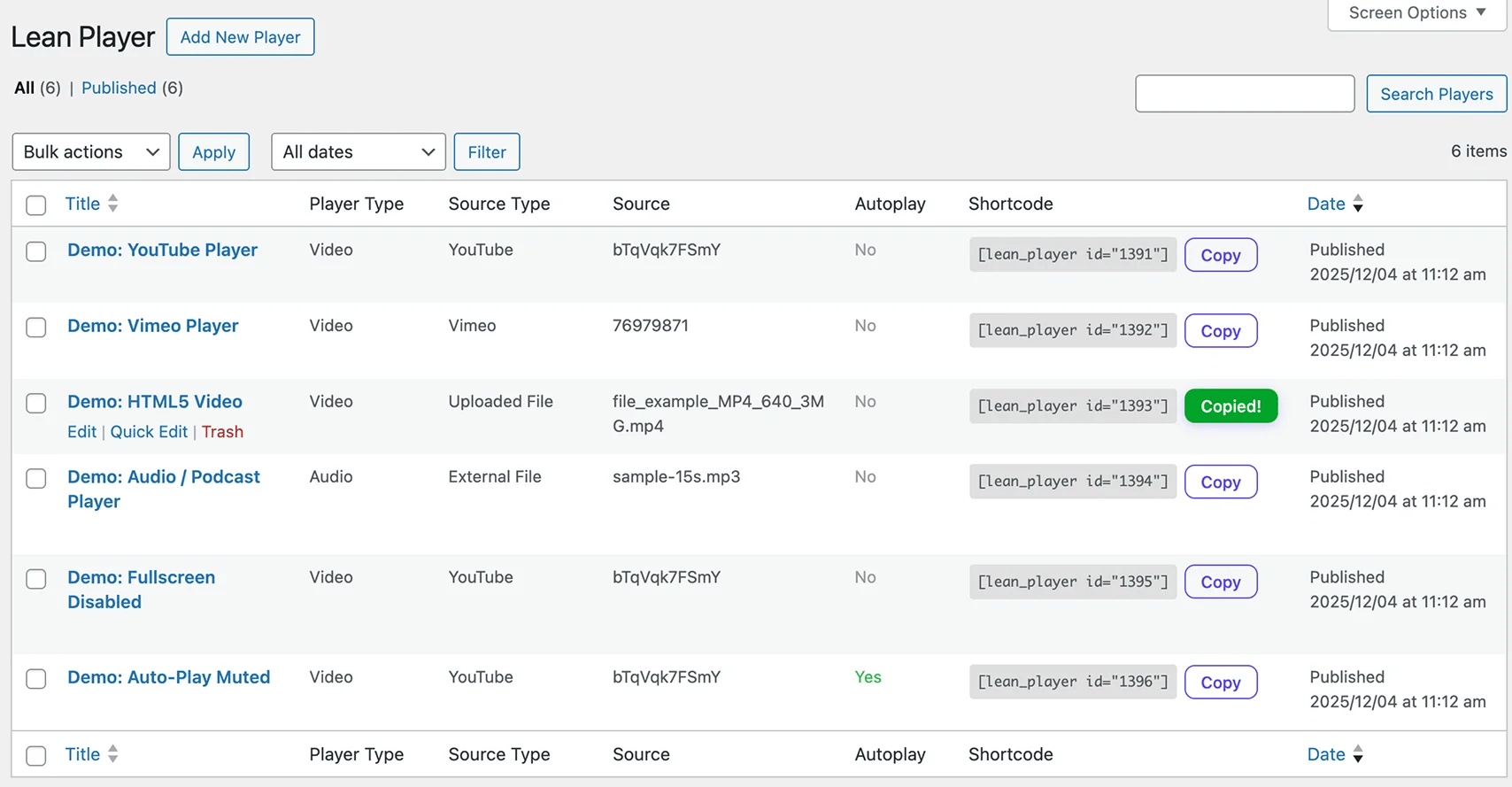
Task: Click the green Copied! button
Action: tap(1230, 406)
